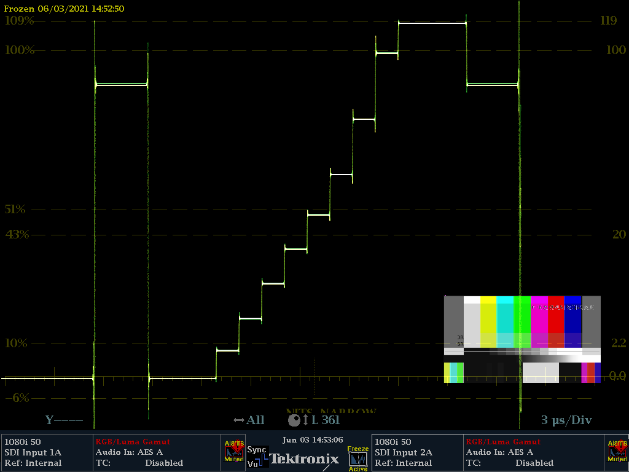Click 1080i 50 format in Input 2A panel
This screenshot has width=629, height=472.
(x=393, y=442)
